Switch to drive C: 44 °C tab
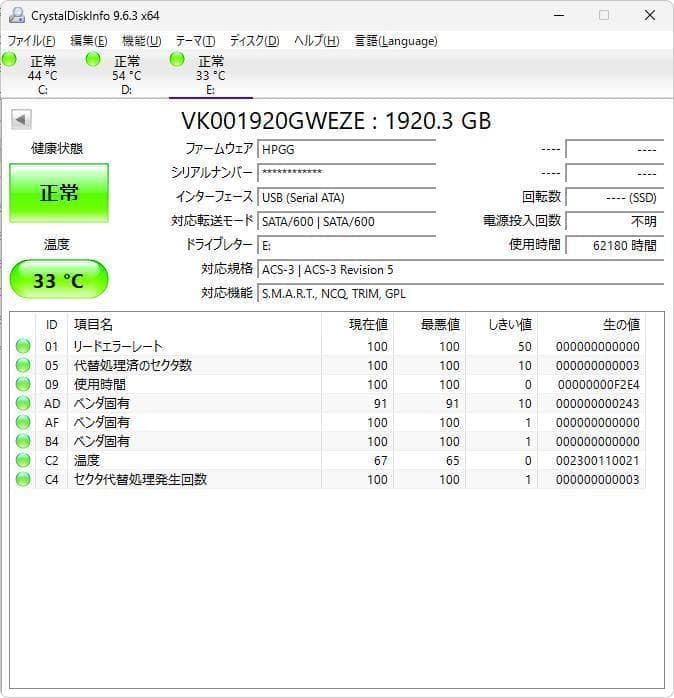The height and width of the screenshot is (698, 674). pos(43,74)
